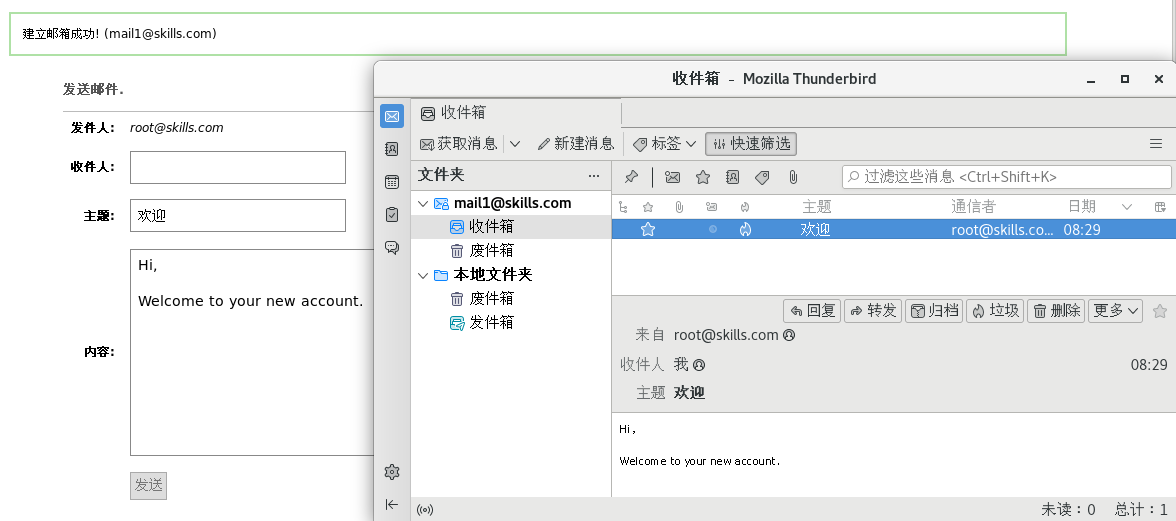Pin the quick filter bar

coord(632,177)
